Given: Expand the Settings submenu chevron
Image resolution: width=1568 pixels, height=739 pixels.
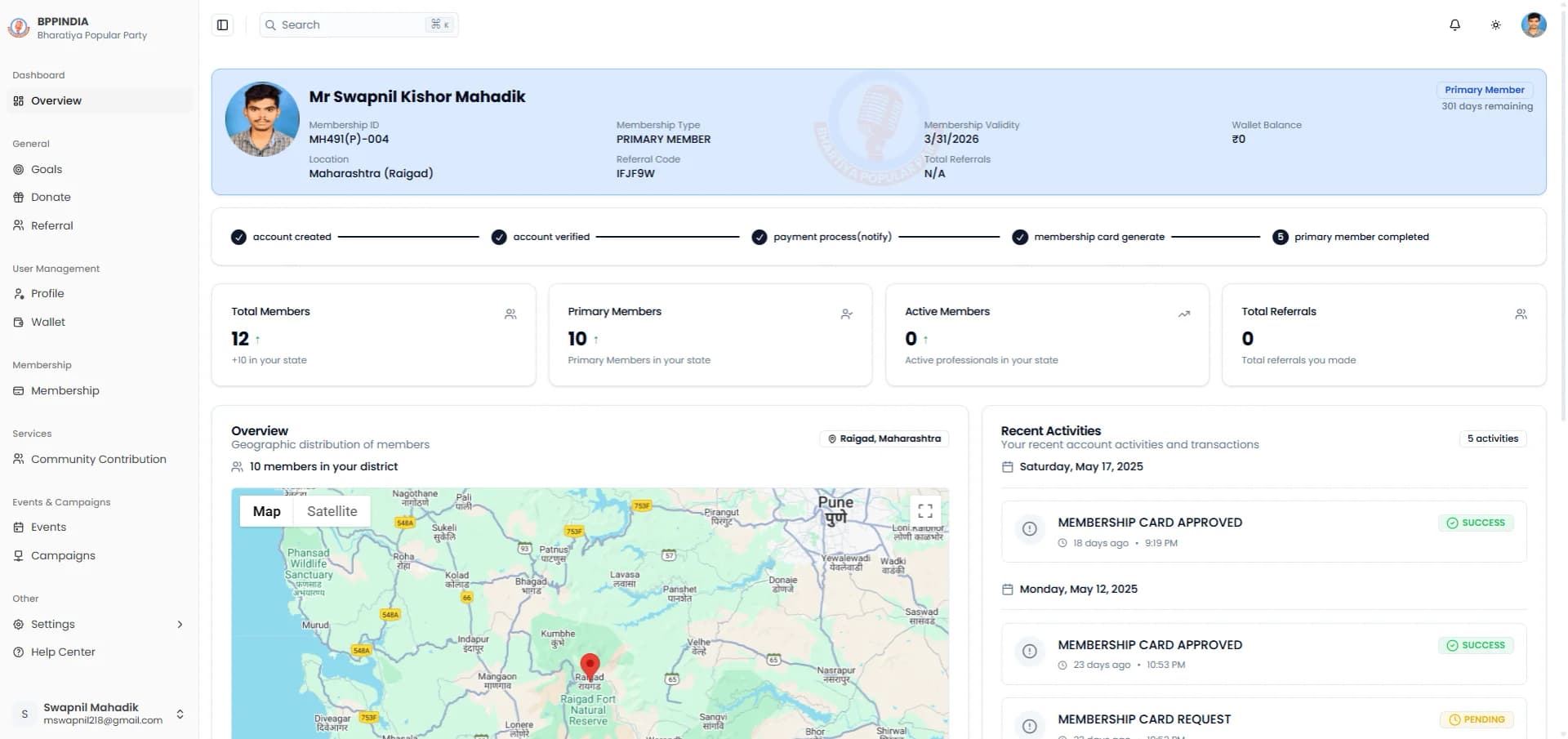Looking at the screenshot, I should click(x=180, y=625).
